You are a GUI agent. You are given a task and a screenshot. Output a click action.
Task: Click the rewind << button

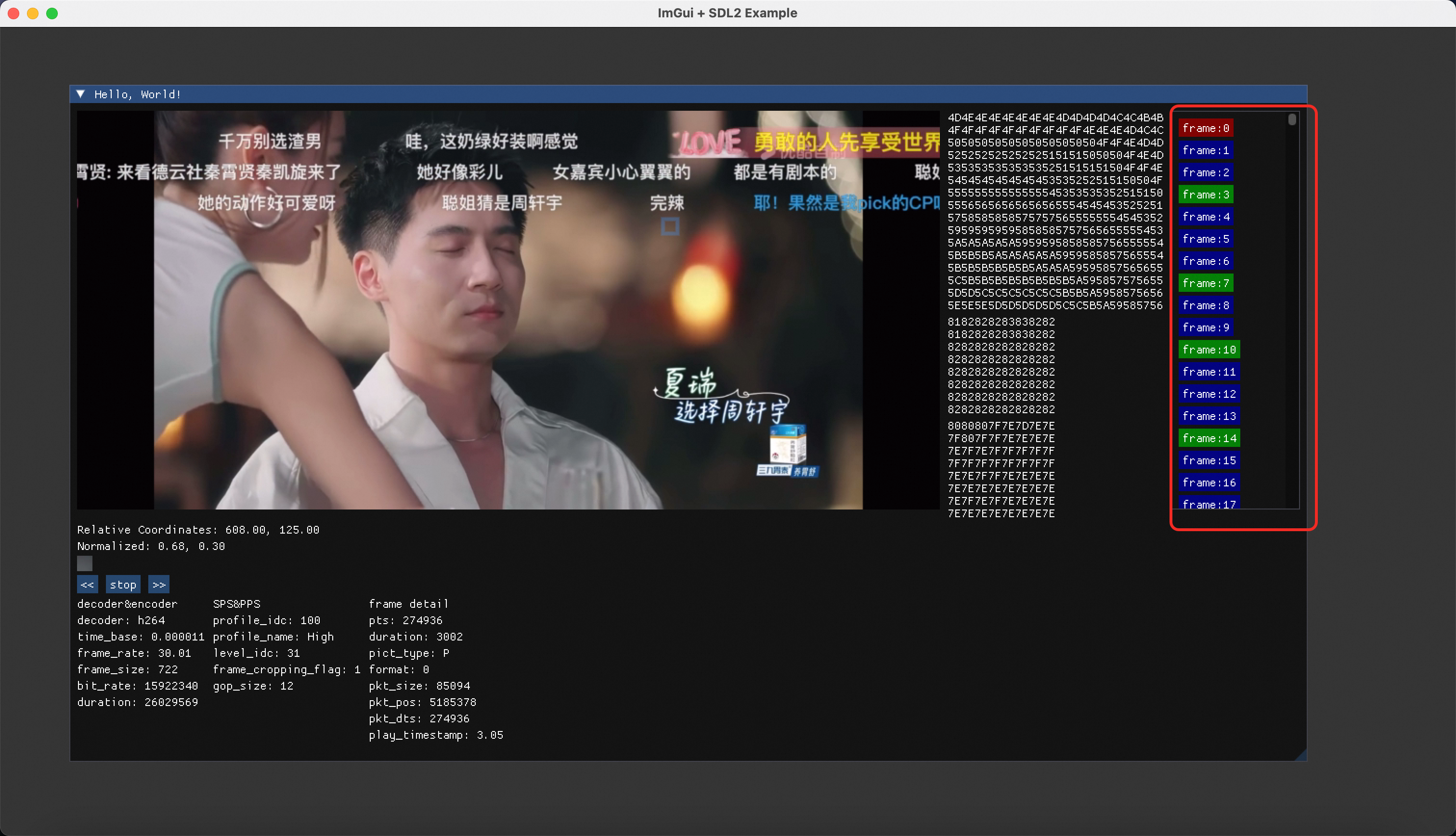pyautogui.click(x=87, y=585)
